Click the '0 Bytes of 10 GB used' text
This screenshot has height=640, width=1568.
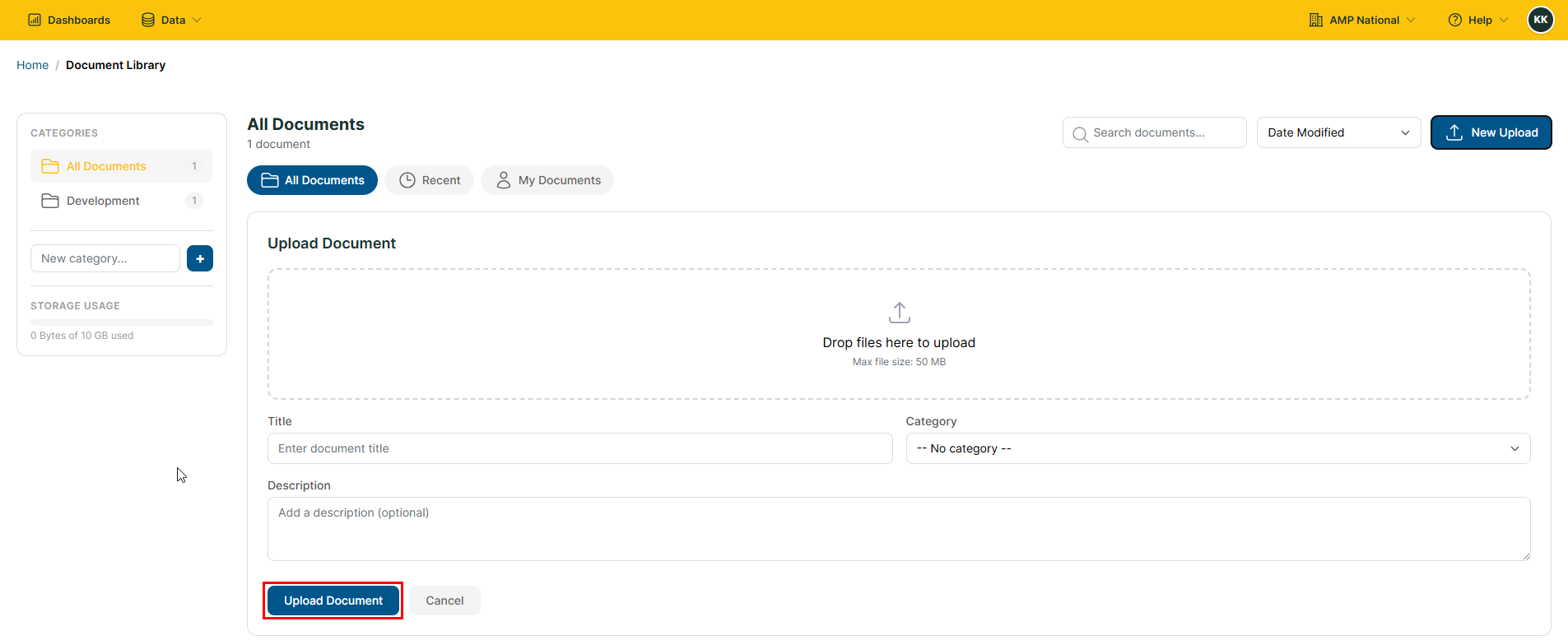click(82, 336)
